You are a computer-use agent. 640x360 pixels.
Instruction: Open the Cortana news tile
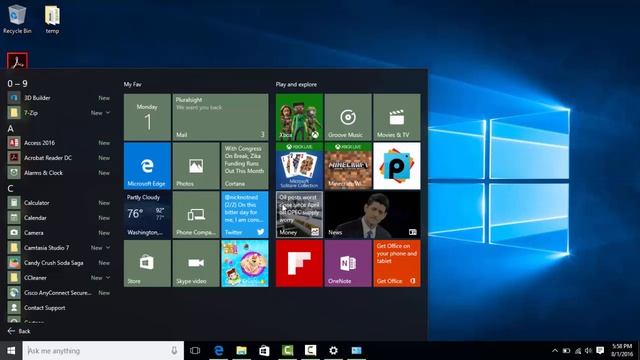click(245, 166)
